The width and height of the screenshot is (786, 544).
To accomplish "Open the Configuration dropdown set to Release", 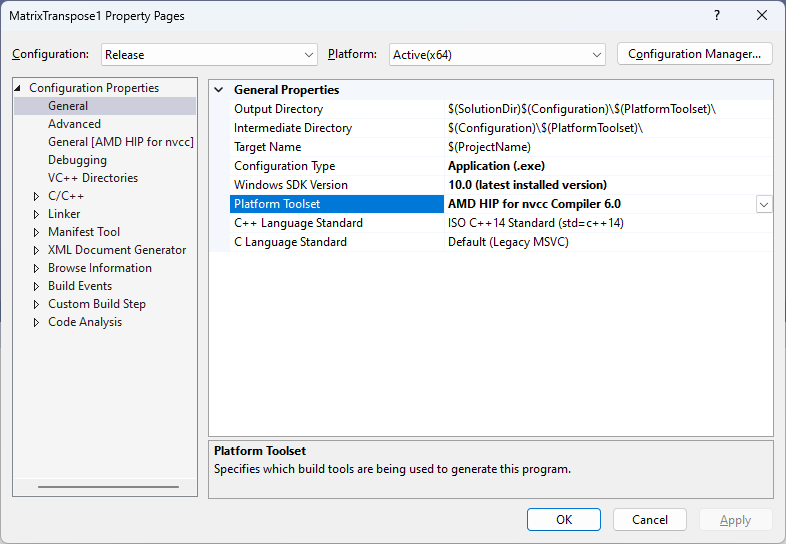I will [208, 55].
